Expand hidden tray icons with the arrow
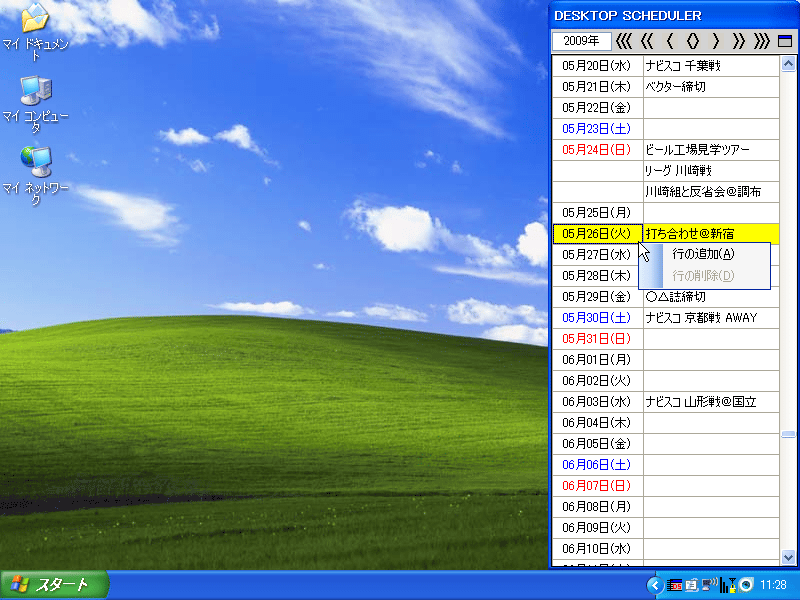Viewport: 800px width, 600px height. click(655, 585)
